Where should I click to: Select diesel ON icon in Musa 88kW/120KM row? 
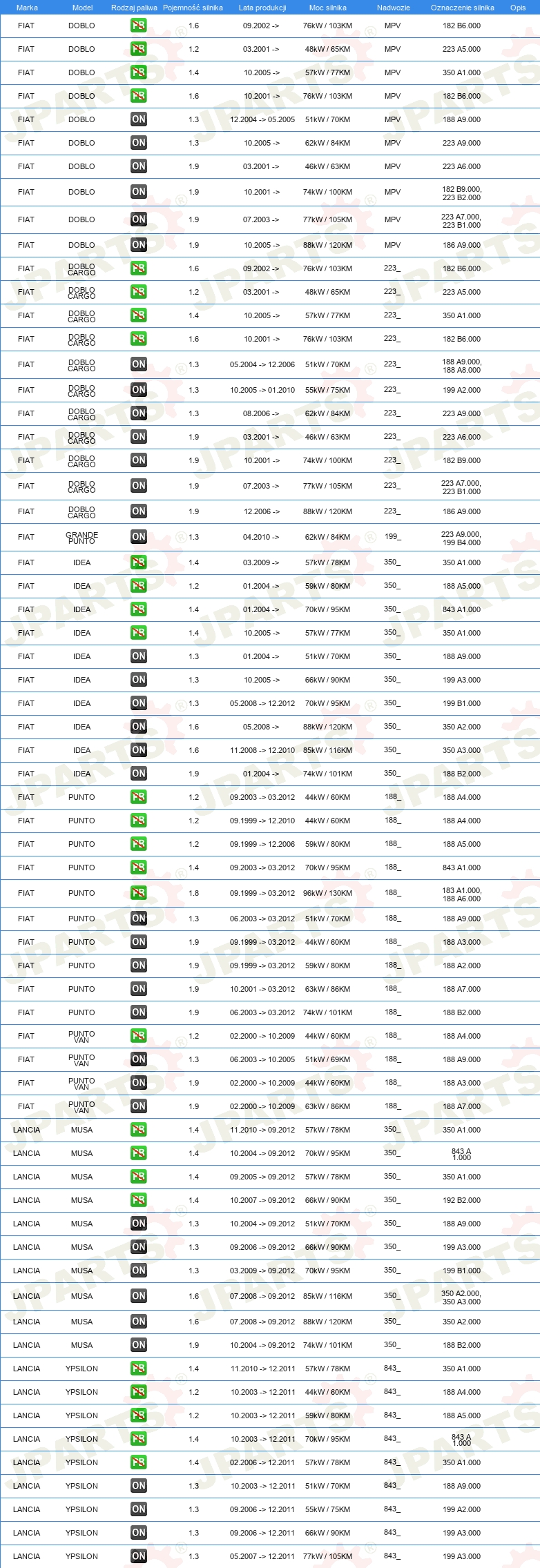tap(139, 1322)
